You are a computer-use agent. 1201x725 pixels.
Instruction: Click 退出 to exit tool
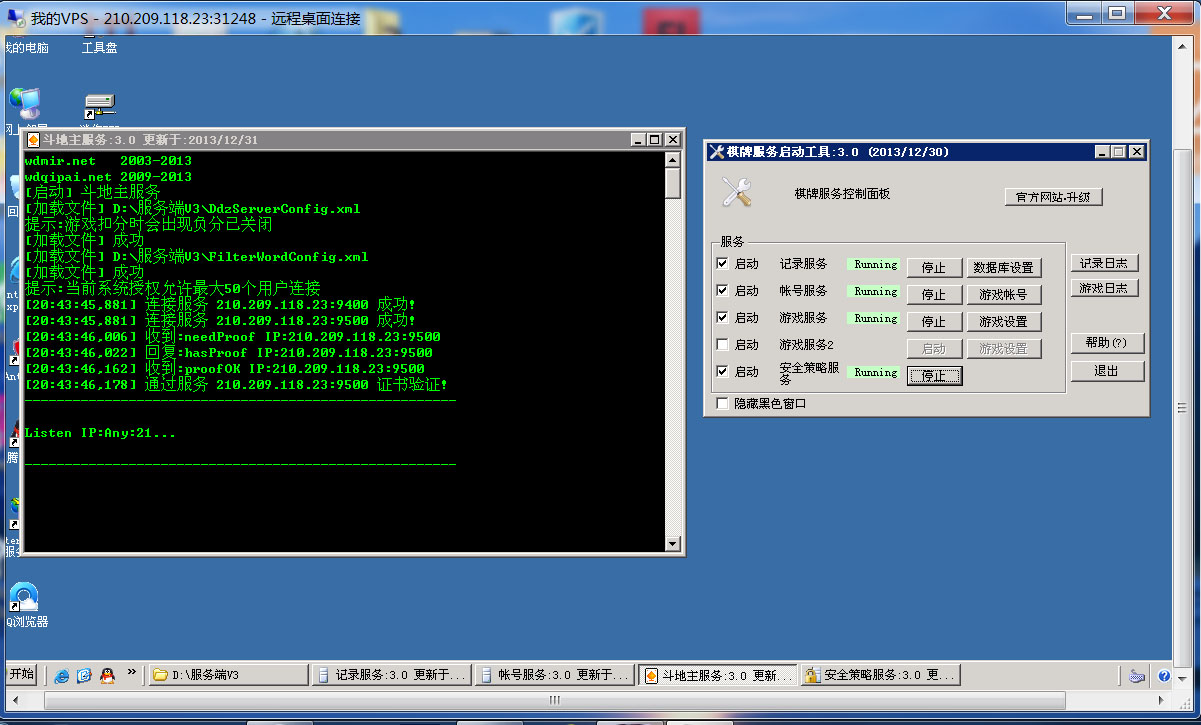pyautogui.click(x=1107, y=371)
